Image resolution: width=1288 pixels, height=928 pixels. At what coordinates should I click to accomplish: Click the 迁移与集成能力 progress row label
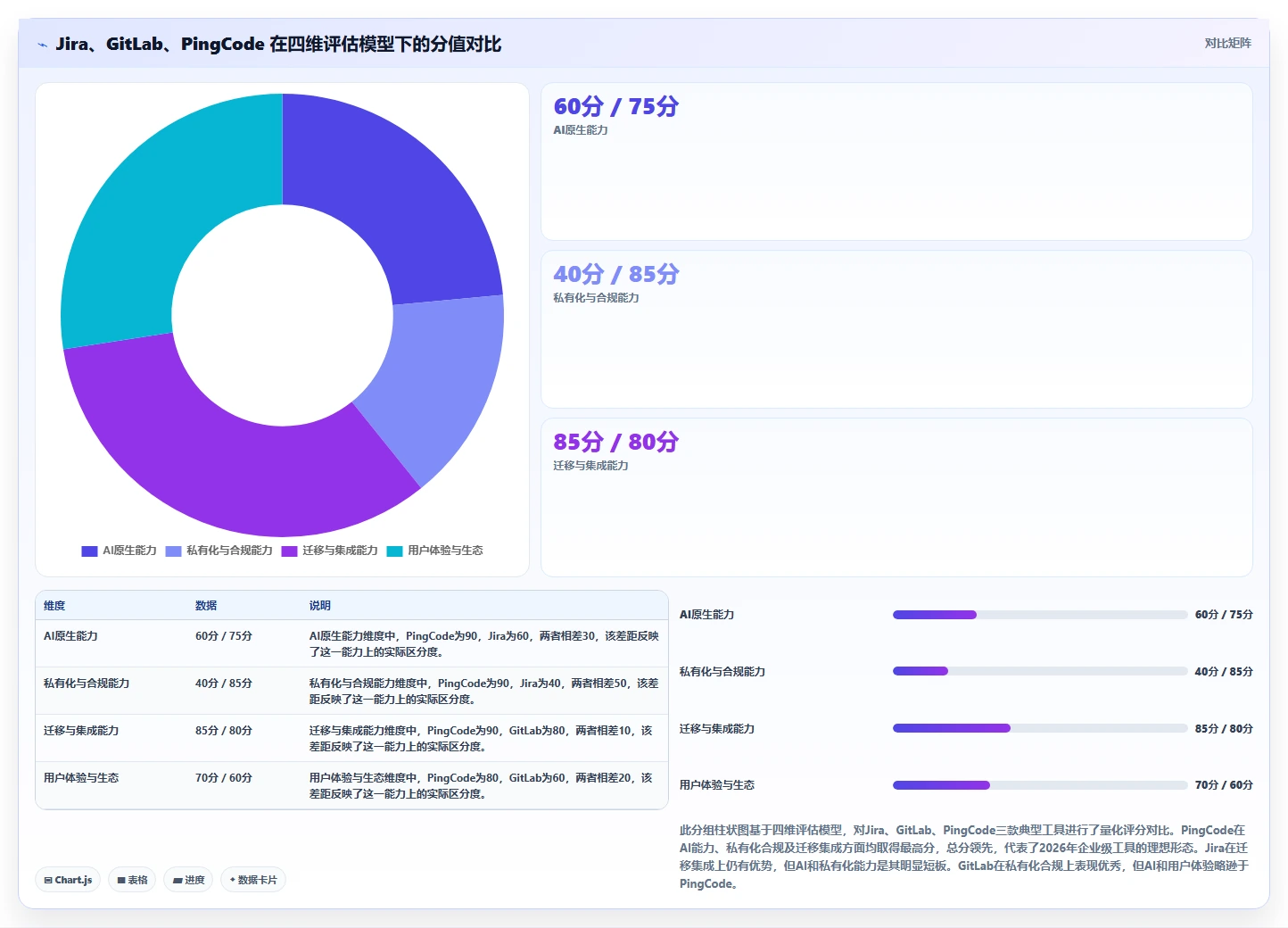(x=717, y=729)
